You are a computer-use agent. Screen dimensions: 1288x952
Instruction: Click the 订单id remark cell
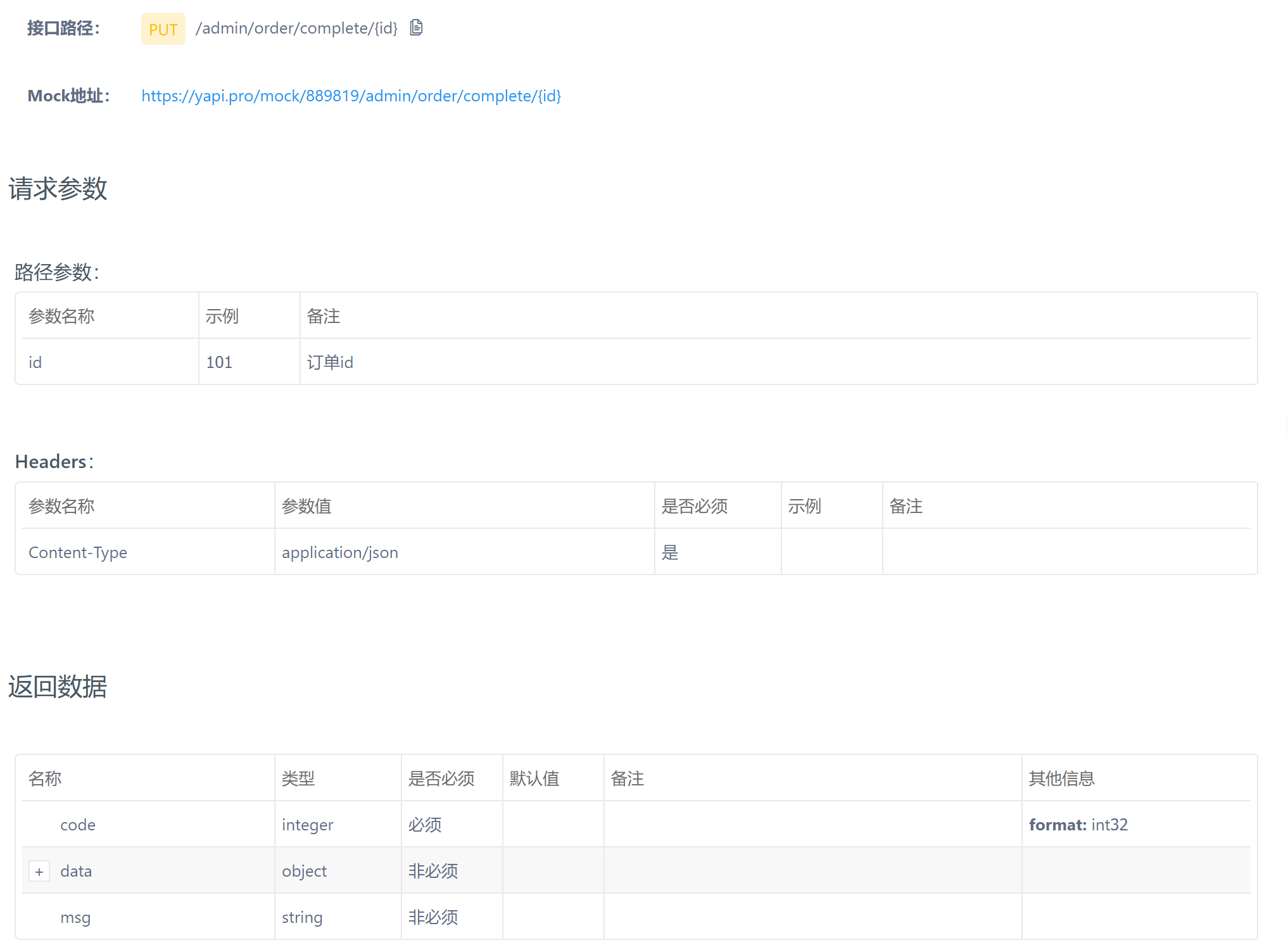(x=330, y=362)
